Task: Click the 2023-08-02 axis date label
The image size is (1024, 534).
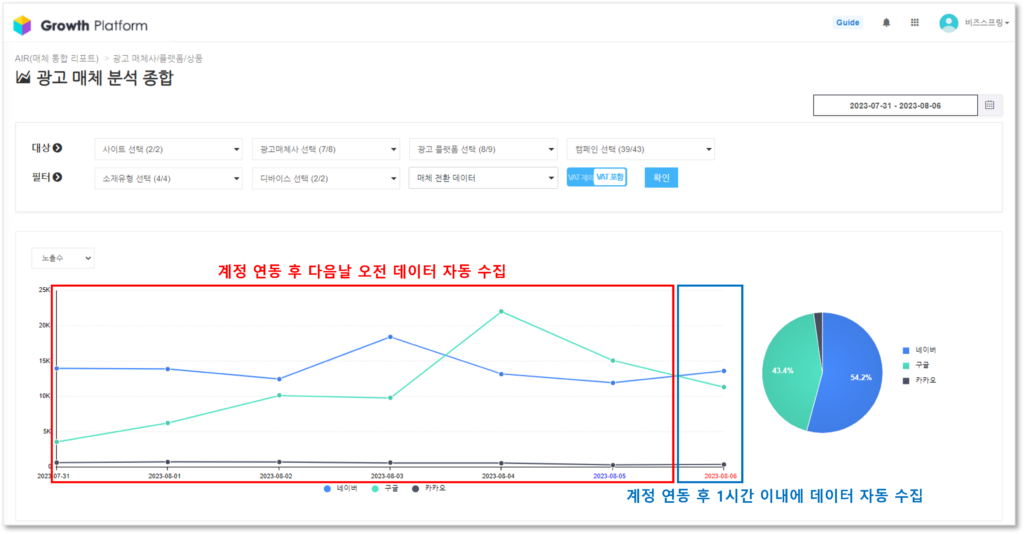Action: pos(276,477)
